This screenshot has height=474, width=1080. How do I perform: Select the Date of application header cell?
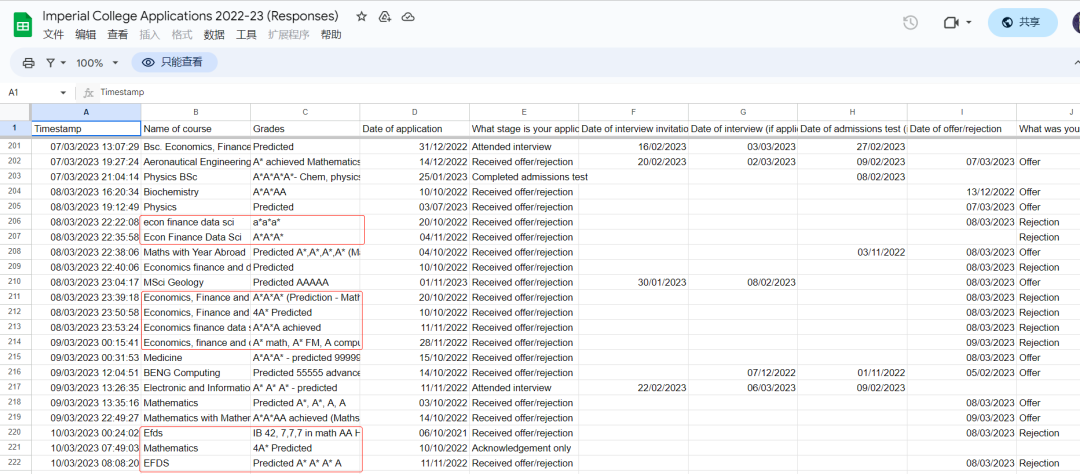pos(415,129)
